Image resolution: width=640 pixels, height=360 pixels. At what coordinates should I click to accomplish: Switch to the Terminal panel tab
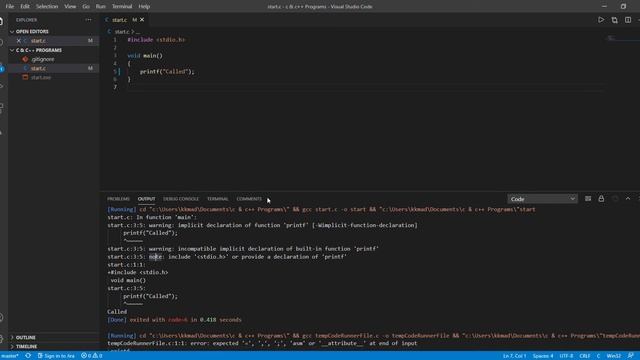point(218,199)
